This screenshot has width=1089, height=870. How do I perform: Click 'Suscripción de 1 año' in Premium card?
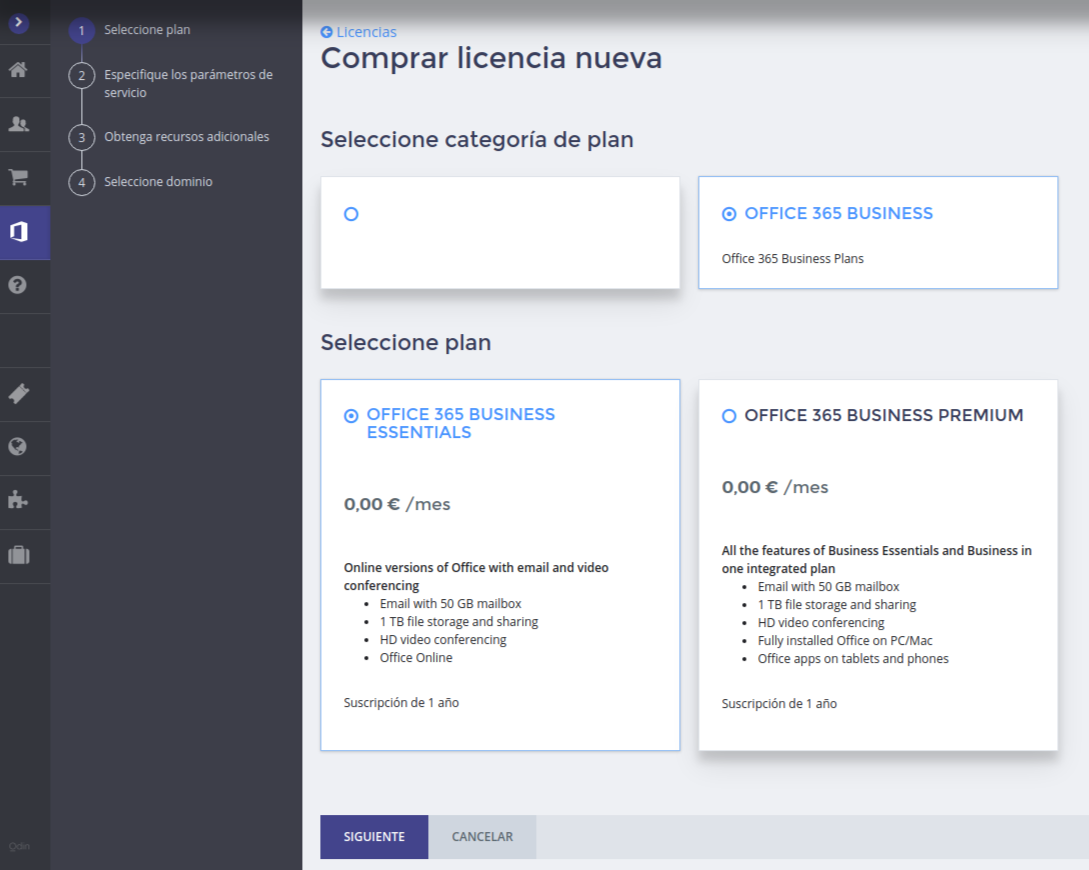tap(779, 703)
